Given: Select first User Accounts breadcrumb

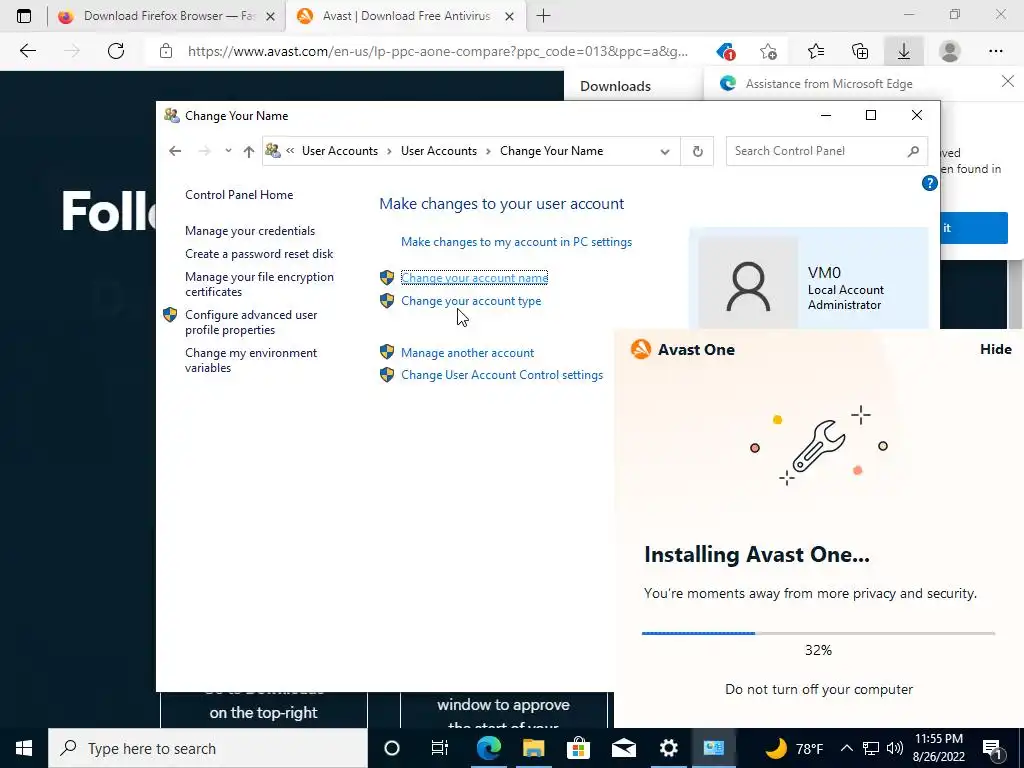Looking at the screenshot, I should (x=340, y=151).
